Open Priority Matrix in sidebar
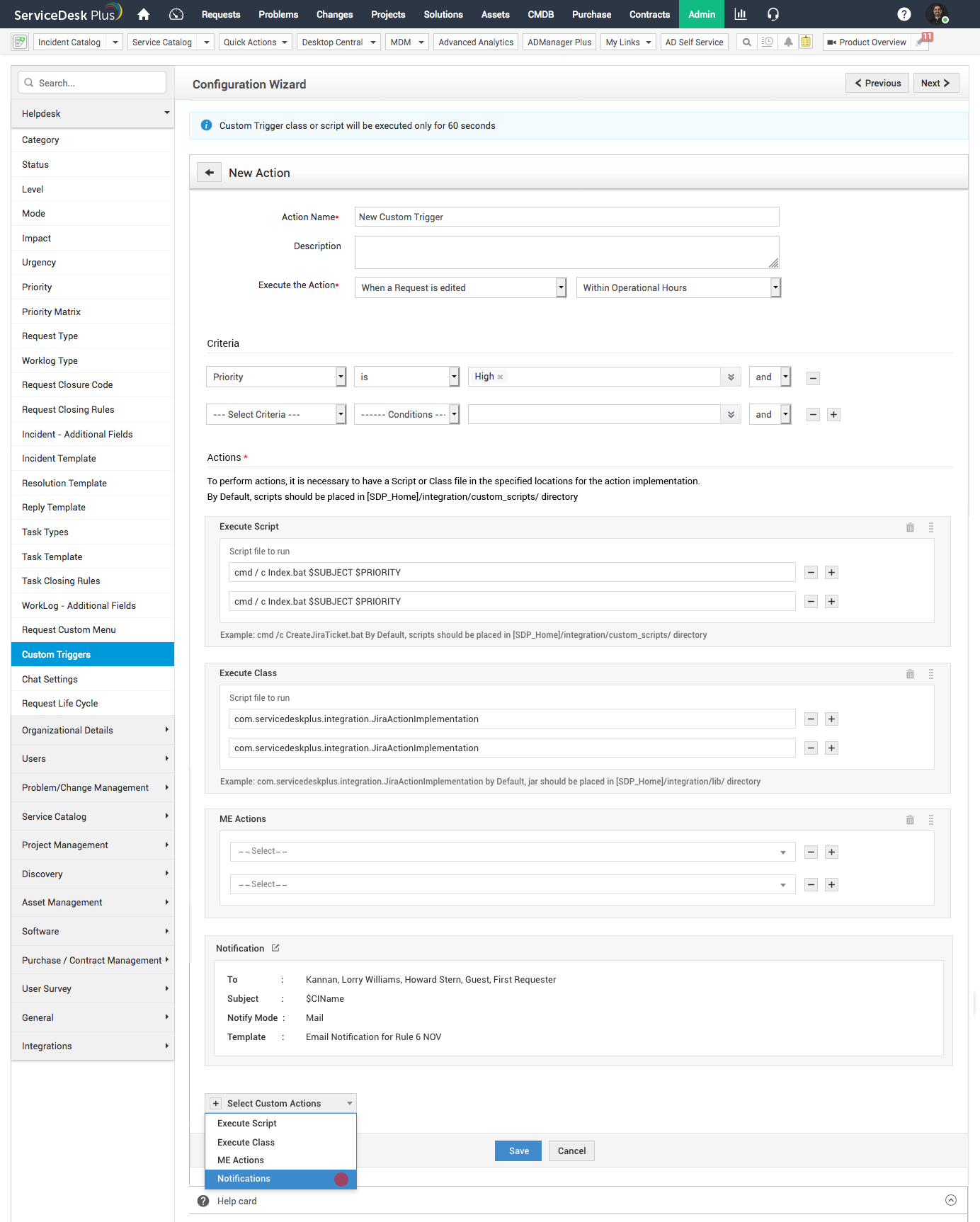Screen dimensions: 980x1222 pyautogui.click(x=93, y=312)
